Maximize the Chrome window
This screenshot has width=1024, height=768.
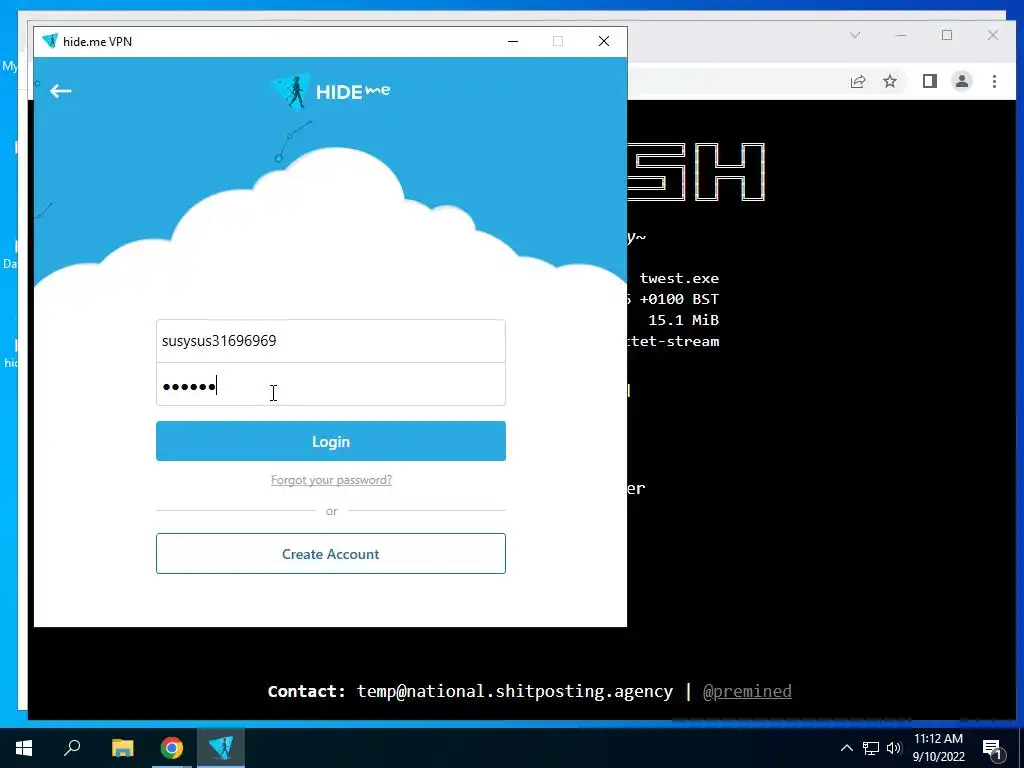coord(947,35)
